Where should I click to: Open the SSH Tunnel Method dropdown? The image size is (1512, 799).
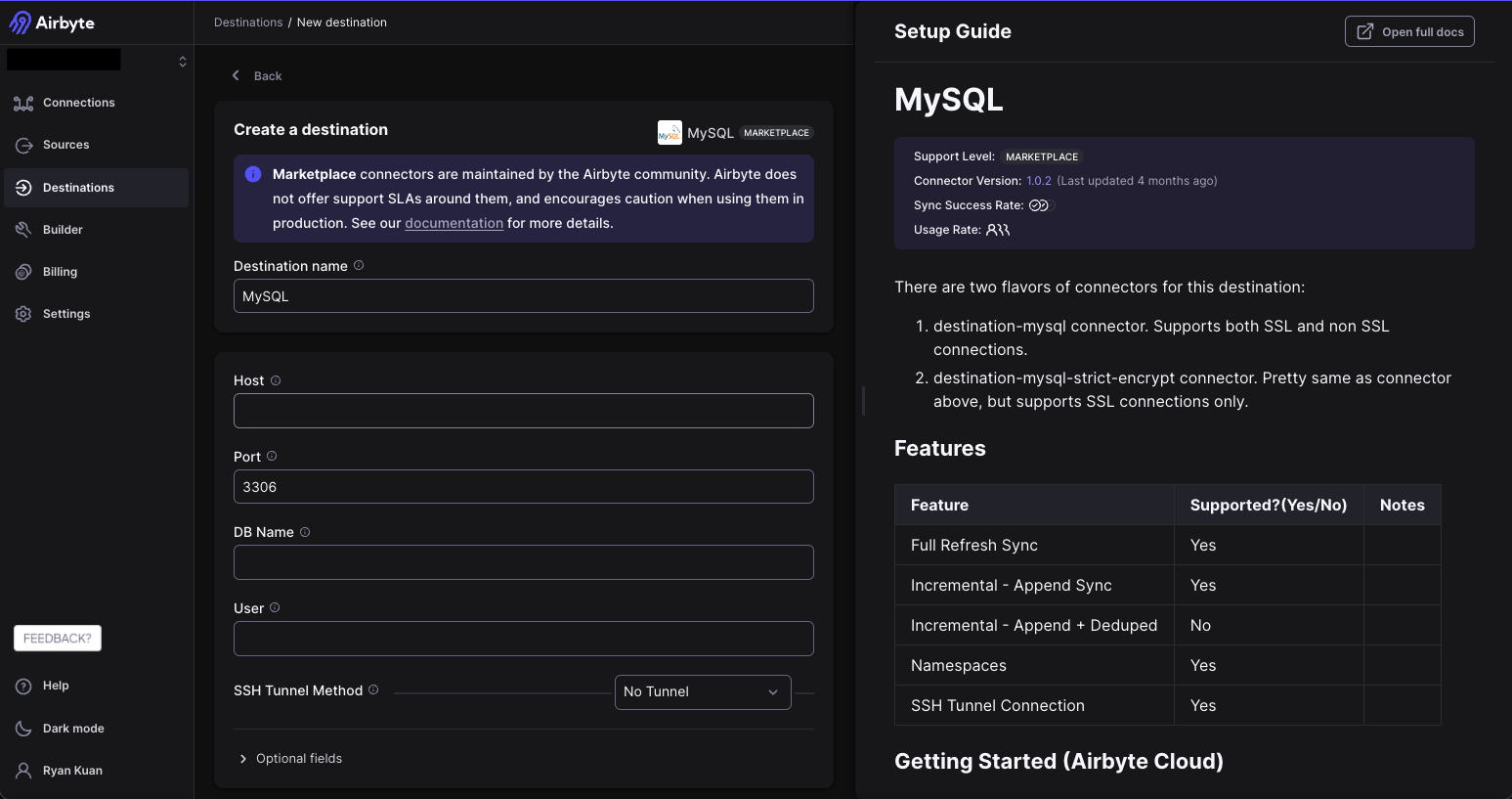point(703,691)
